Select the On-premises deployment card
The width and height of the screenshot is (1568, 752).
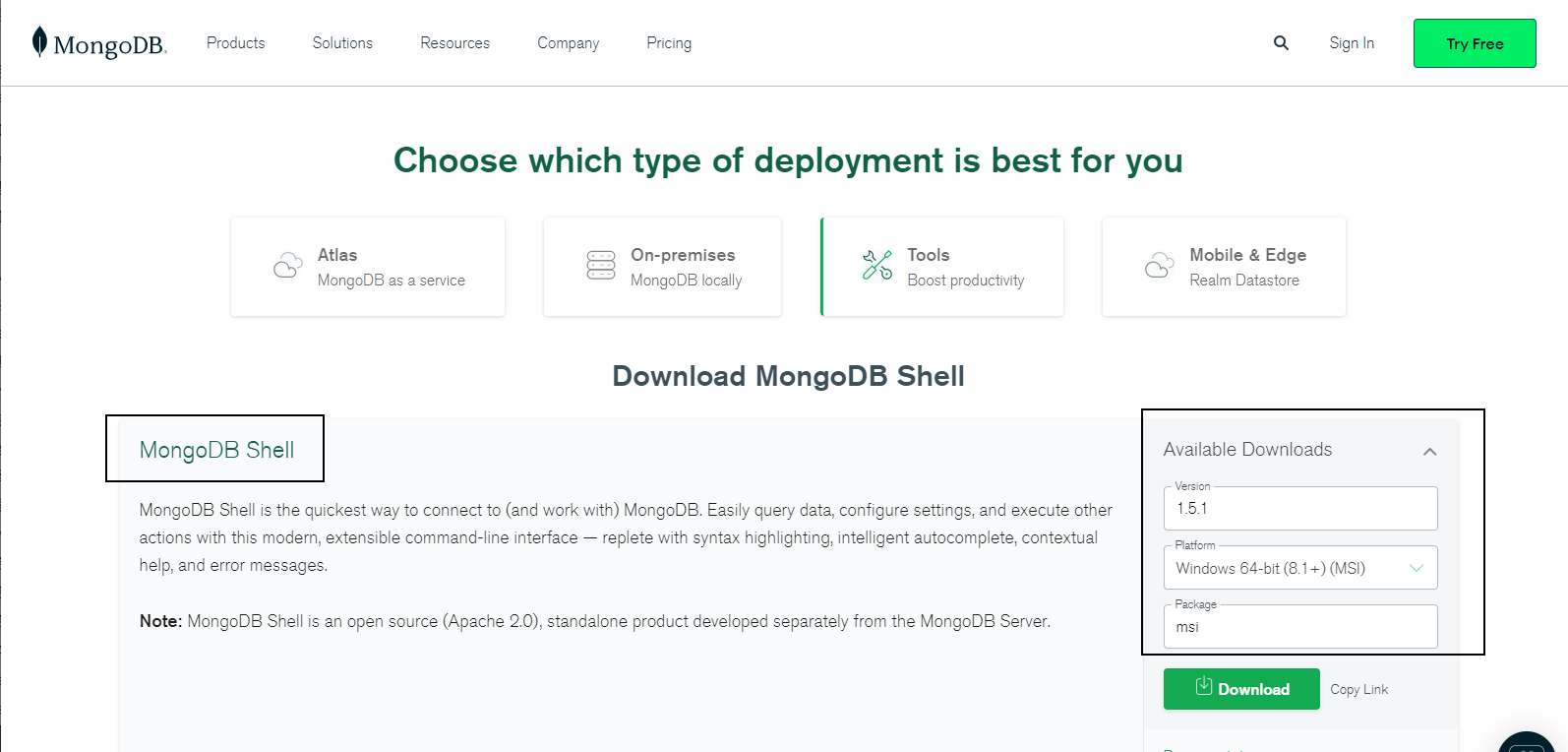coord(662,267)
